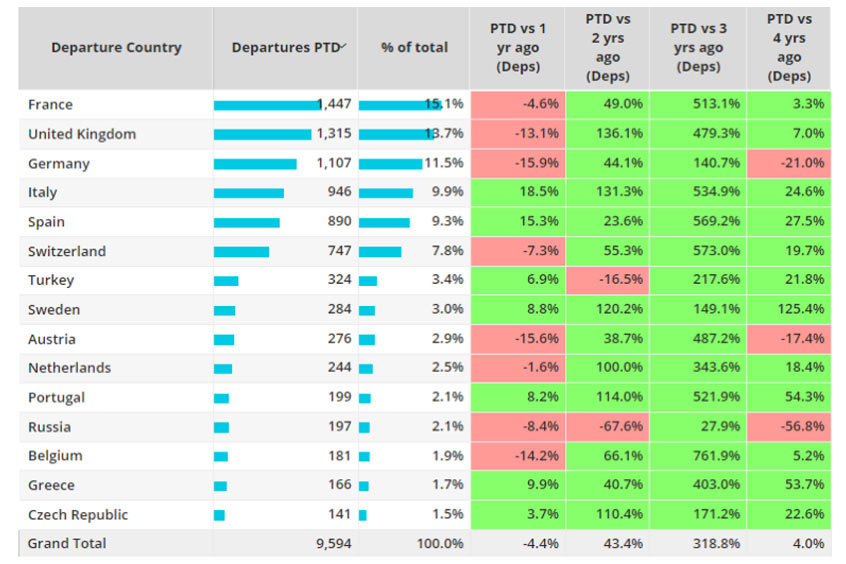Click Switzerland's % of total bar
Viewport: 846px width, 564px height.
[380, 252]
